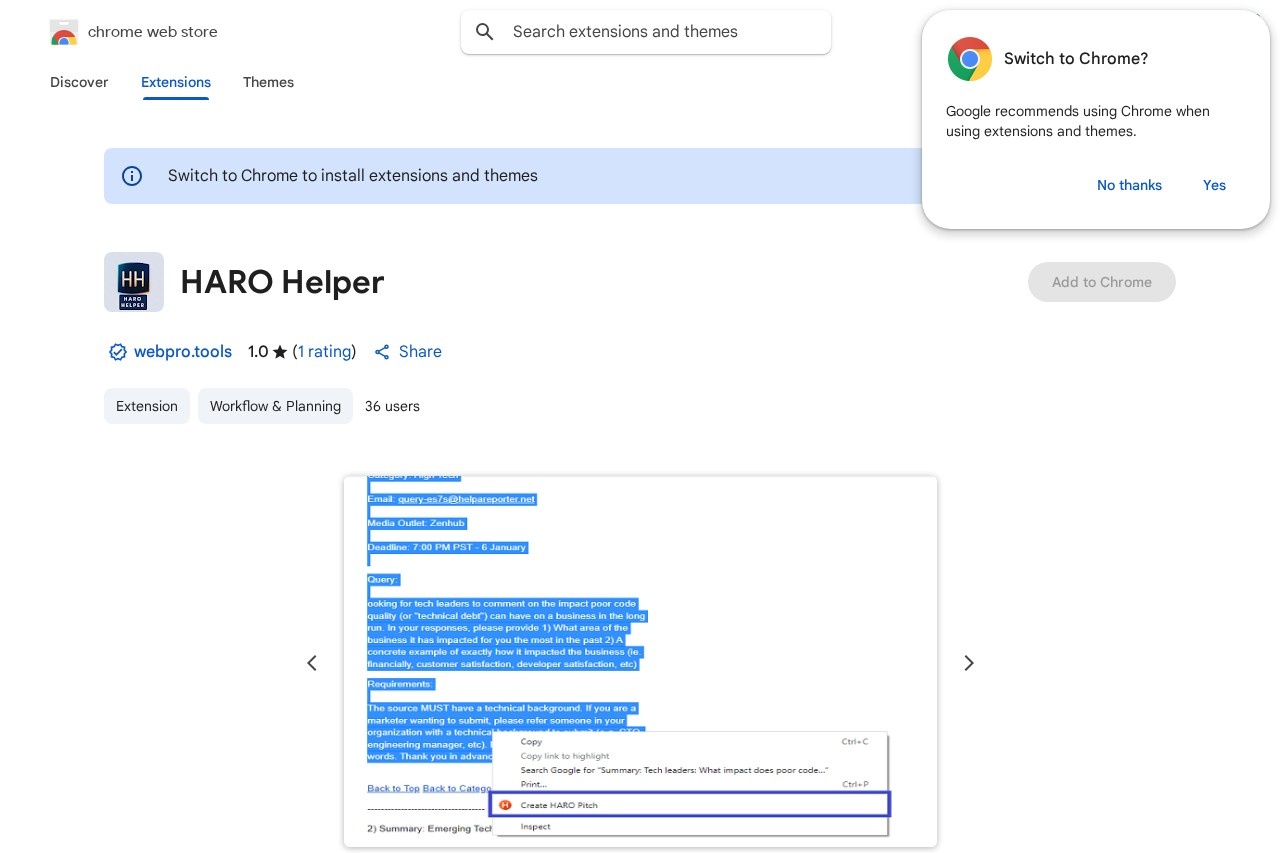Screen dimensions: 1280x853
Task: Click the Chrome logo in popup
Action: click(x=969, y=59)
